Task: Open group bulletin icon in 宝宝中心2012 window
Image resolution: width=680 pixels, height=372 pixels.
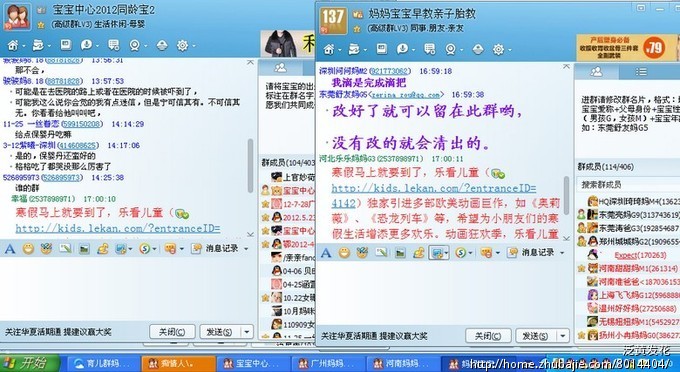Action: pyautogui.click(x=114, y=44)
